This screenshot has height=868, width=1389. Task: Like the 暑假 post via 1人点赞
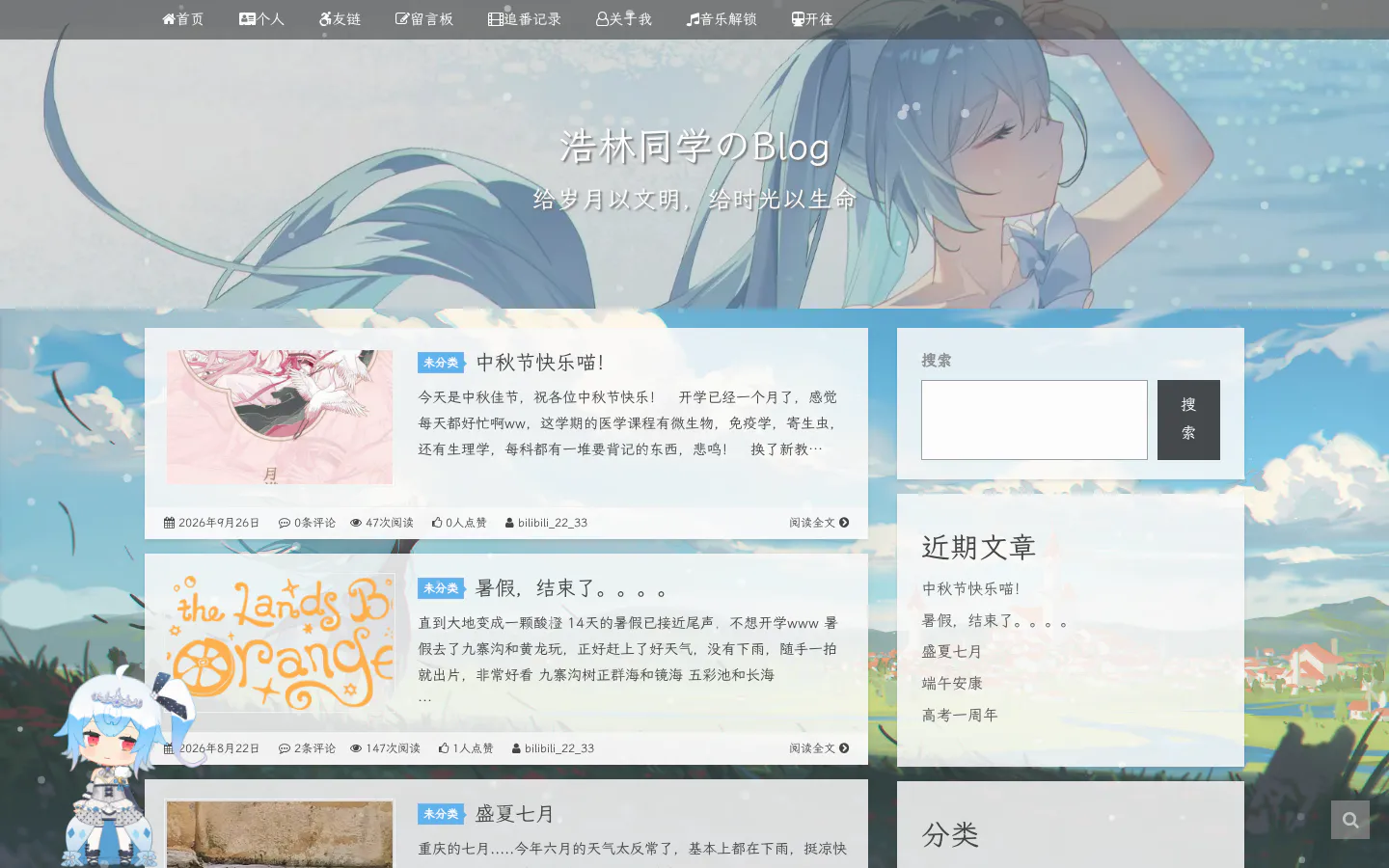pyautogui.click(x=466, y=748)
